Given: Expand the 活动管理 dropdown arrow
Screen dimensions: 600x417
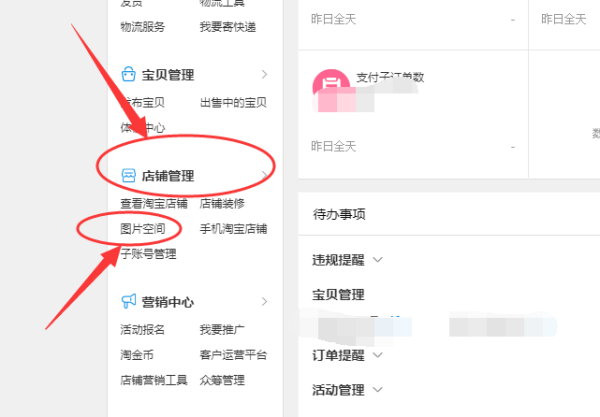Looking at the screenshot, I should pyautogui.click(x=378, y=390).
